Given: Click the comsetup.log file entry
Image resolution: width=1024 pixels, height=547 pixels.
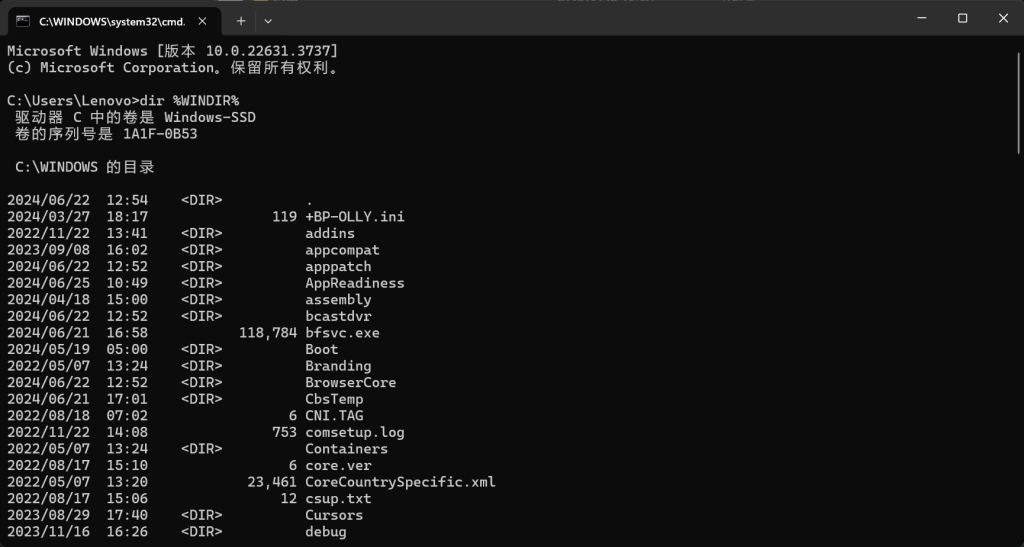Looking at the screenshot, I should point(354,432).
